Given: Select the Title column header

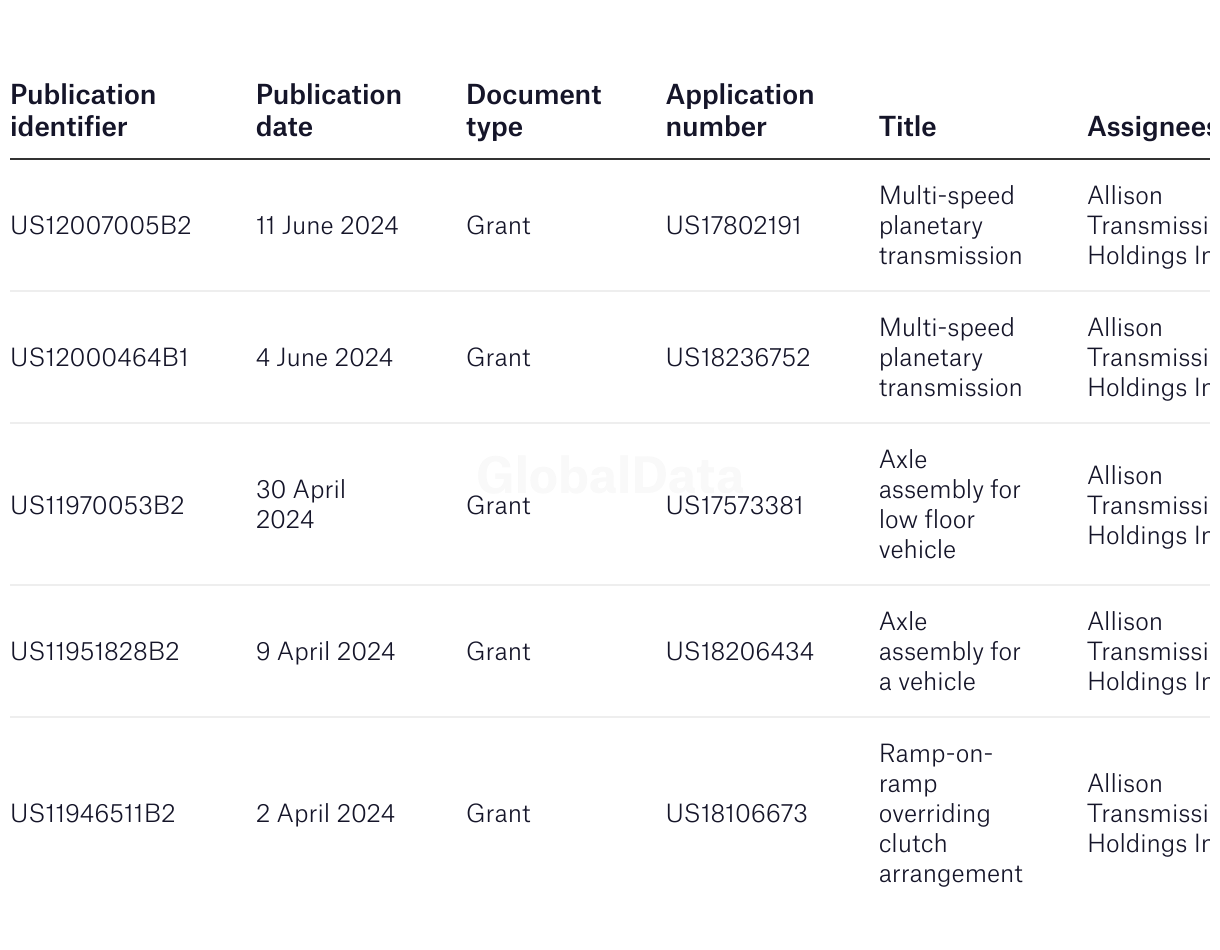Looking at the screenshot, I should pyautogui.click(x=907, y=126).
